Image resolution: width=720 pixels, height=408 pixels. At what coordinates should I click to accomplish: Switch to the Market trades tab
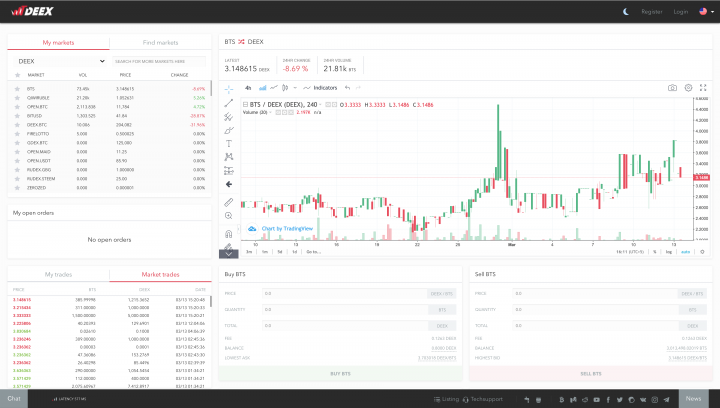tap(160, 274)
